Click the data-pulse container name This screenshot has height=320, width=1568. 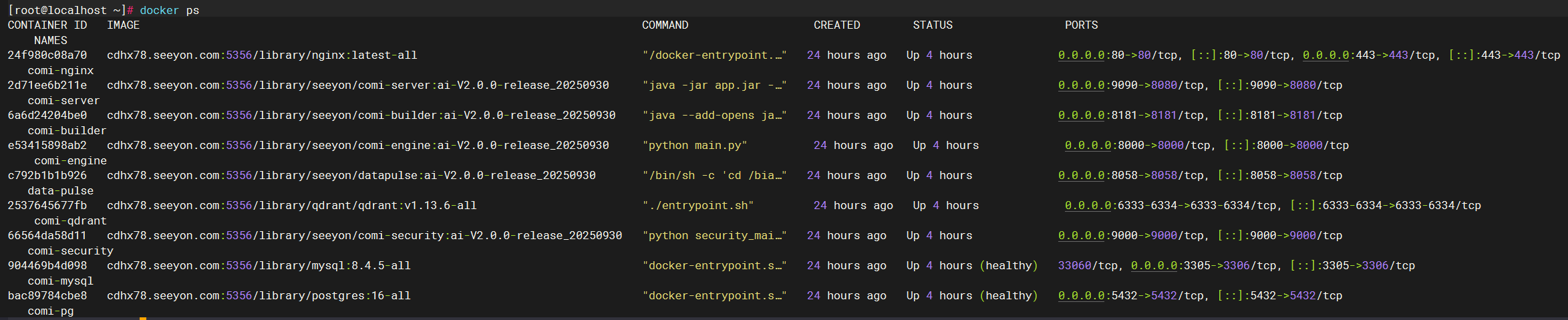pos(60,191)
